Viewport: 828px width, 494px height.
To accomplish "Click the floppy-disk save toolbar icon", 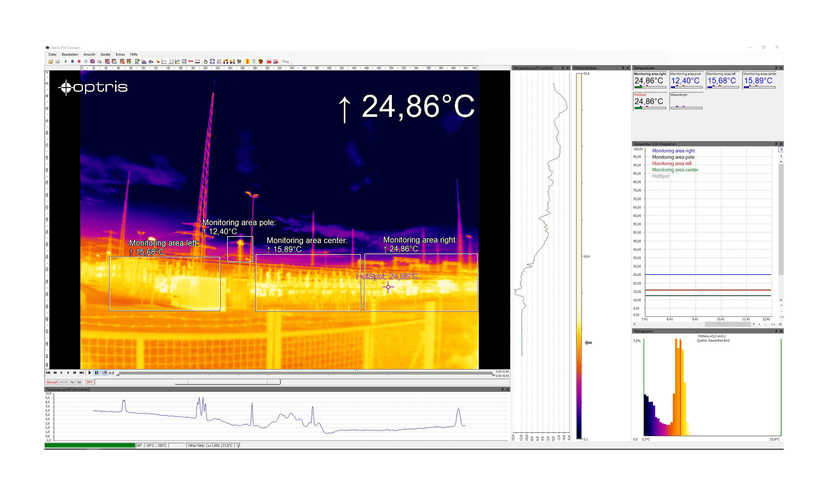I will point(58,61).
